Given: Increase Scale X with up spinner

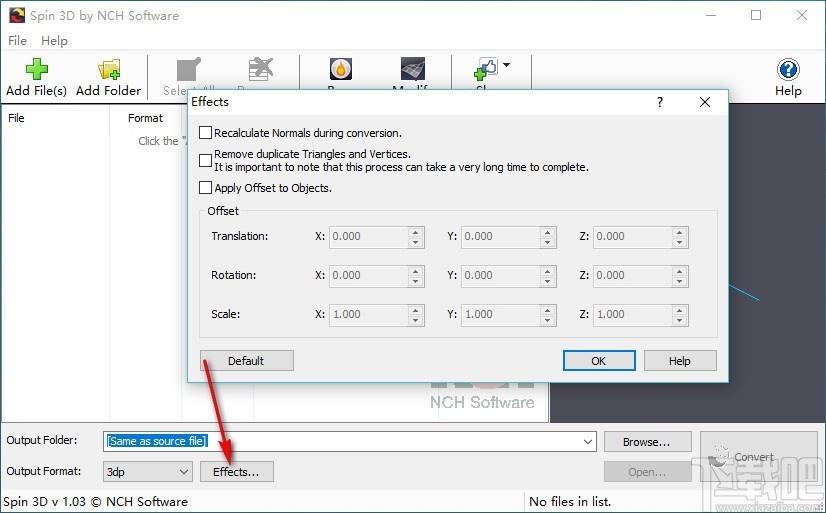Looking at the screenshot, I should [416, 310].
